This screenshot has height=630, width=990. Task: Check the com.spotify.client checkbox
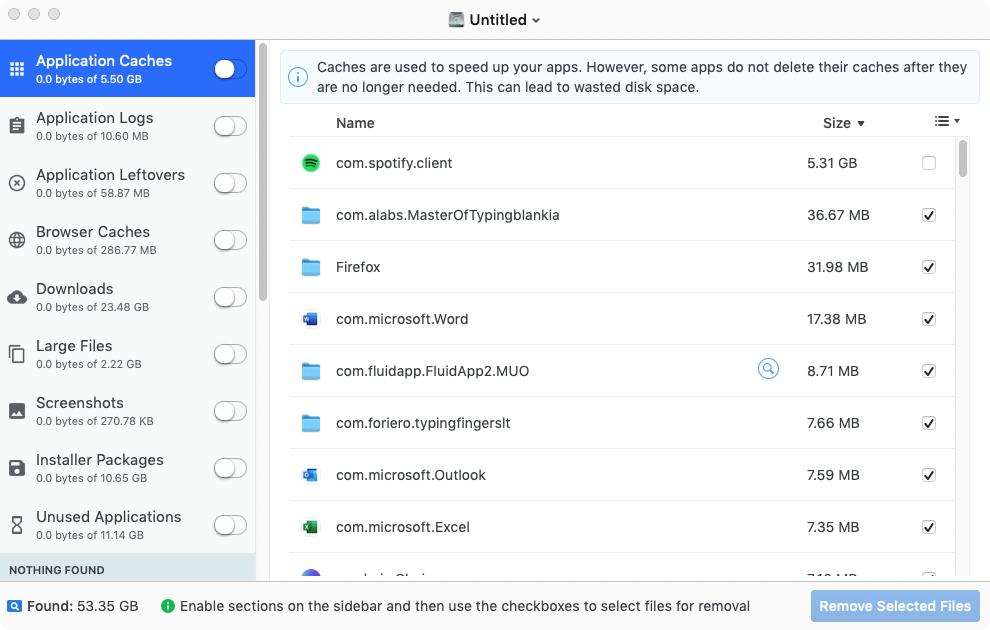click(928, 163)
